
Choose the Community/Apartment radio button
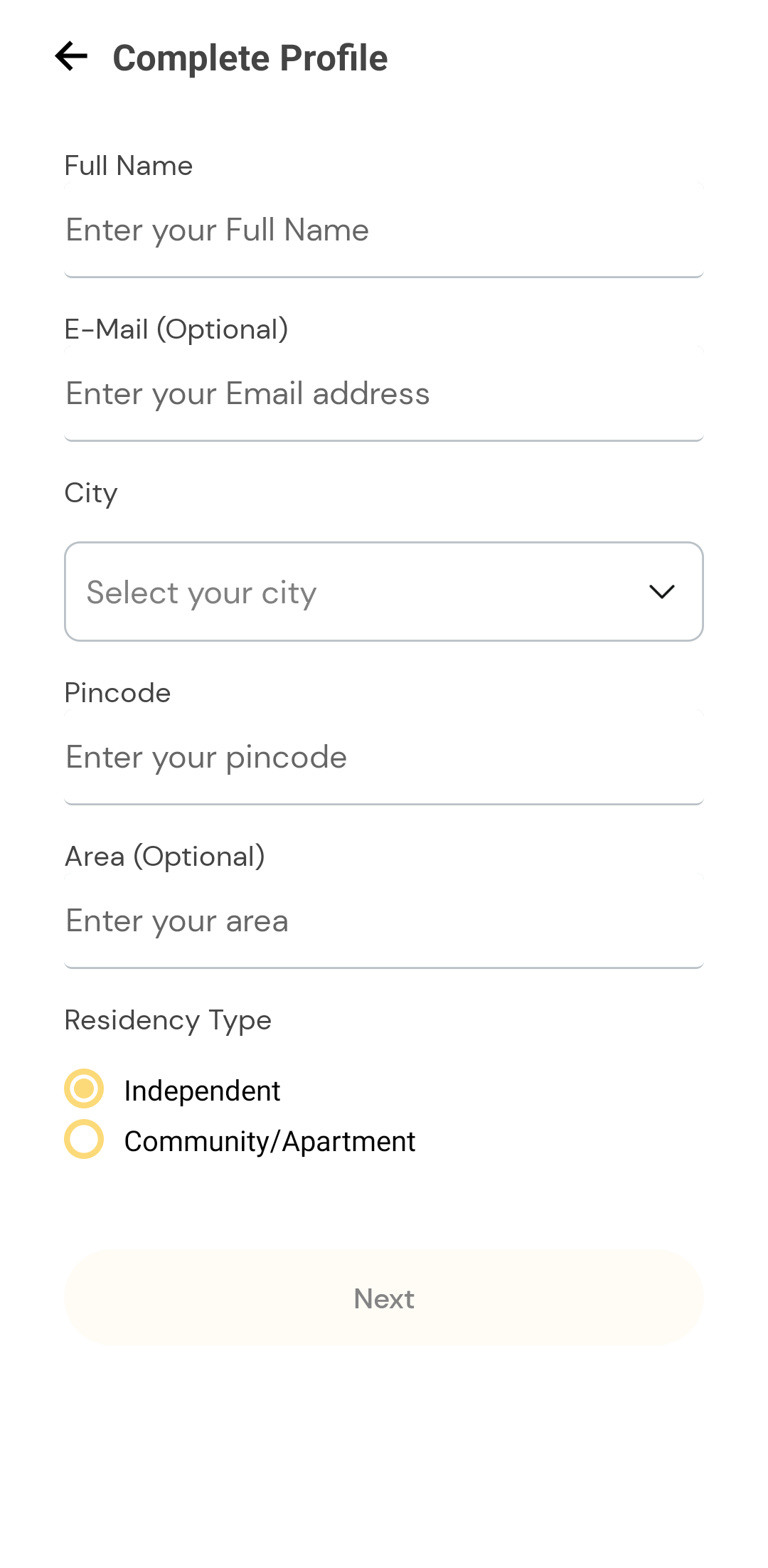tap(84, 1139)
